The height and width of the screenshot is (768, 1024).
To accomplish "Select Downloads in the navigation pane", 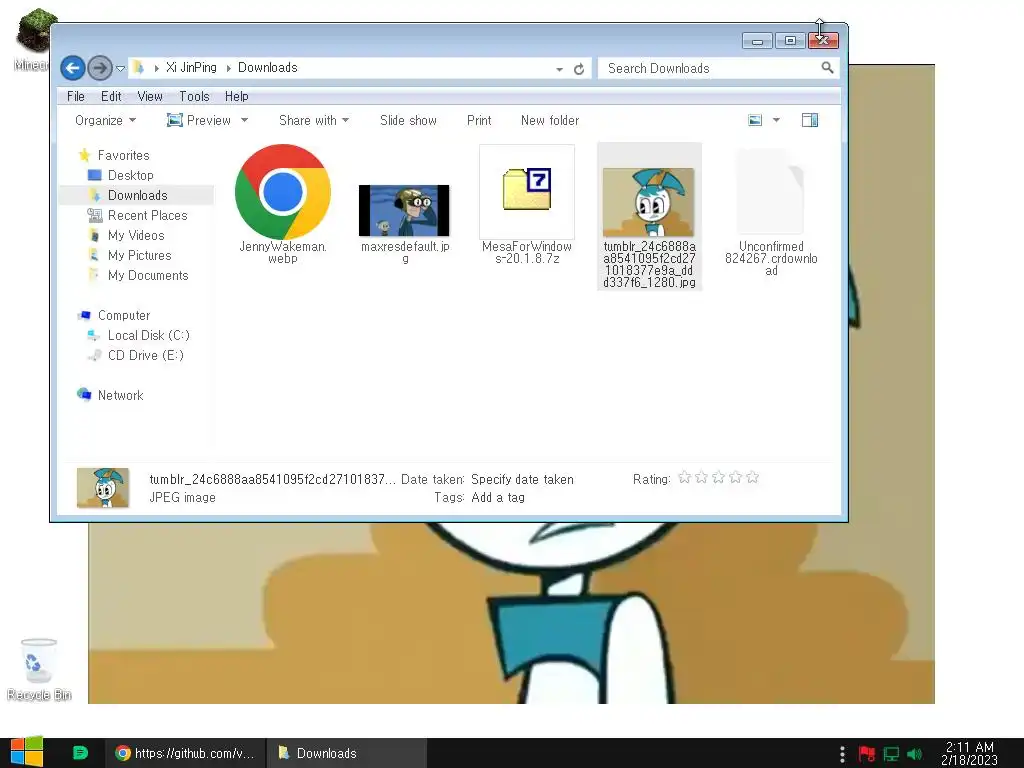I will (x=137, y=195).
